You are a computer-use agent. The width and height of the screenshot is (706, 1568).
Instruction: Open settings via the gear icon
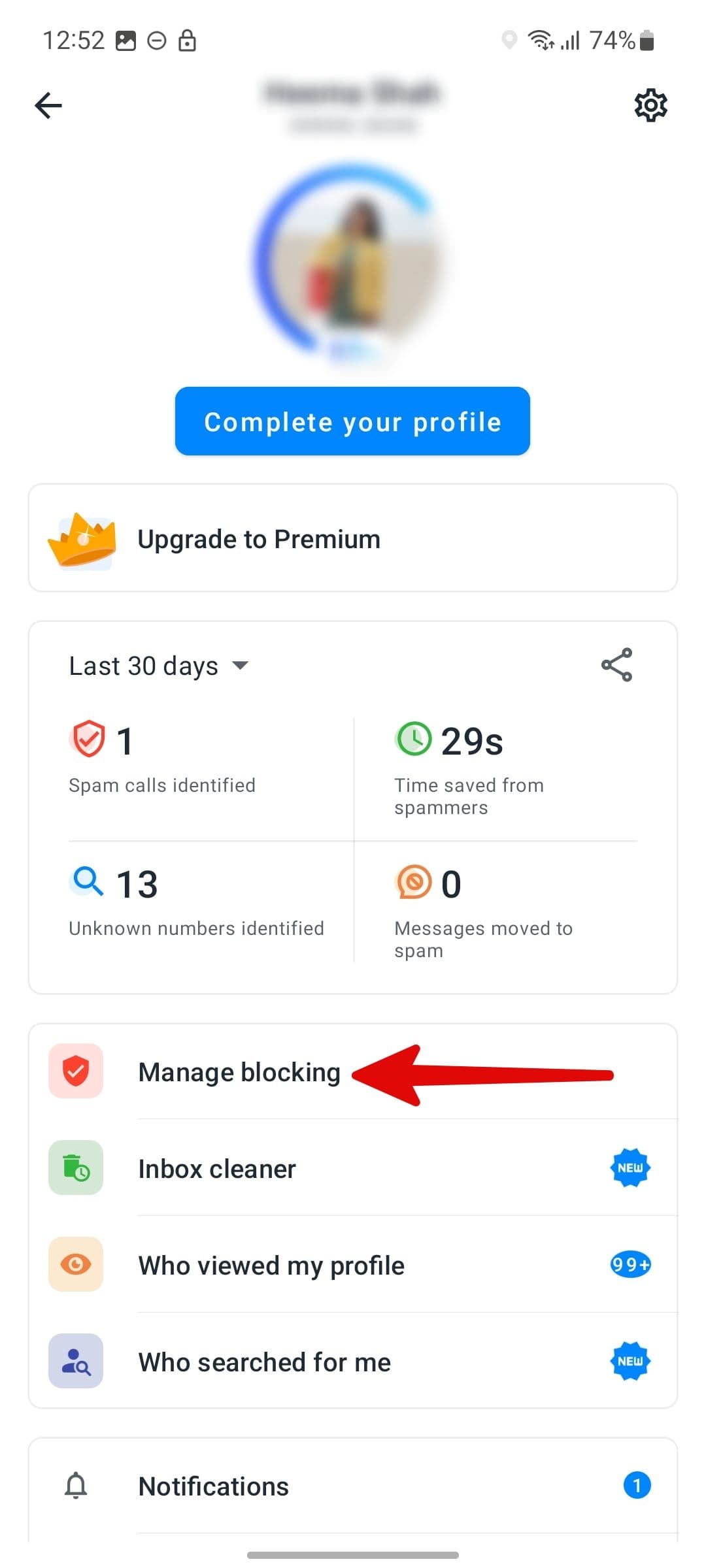pyautogui.click(x=650, y=105)
